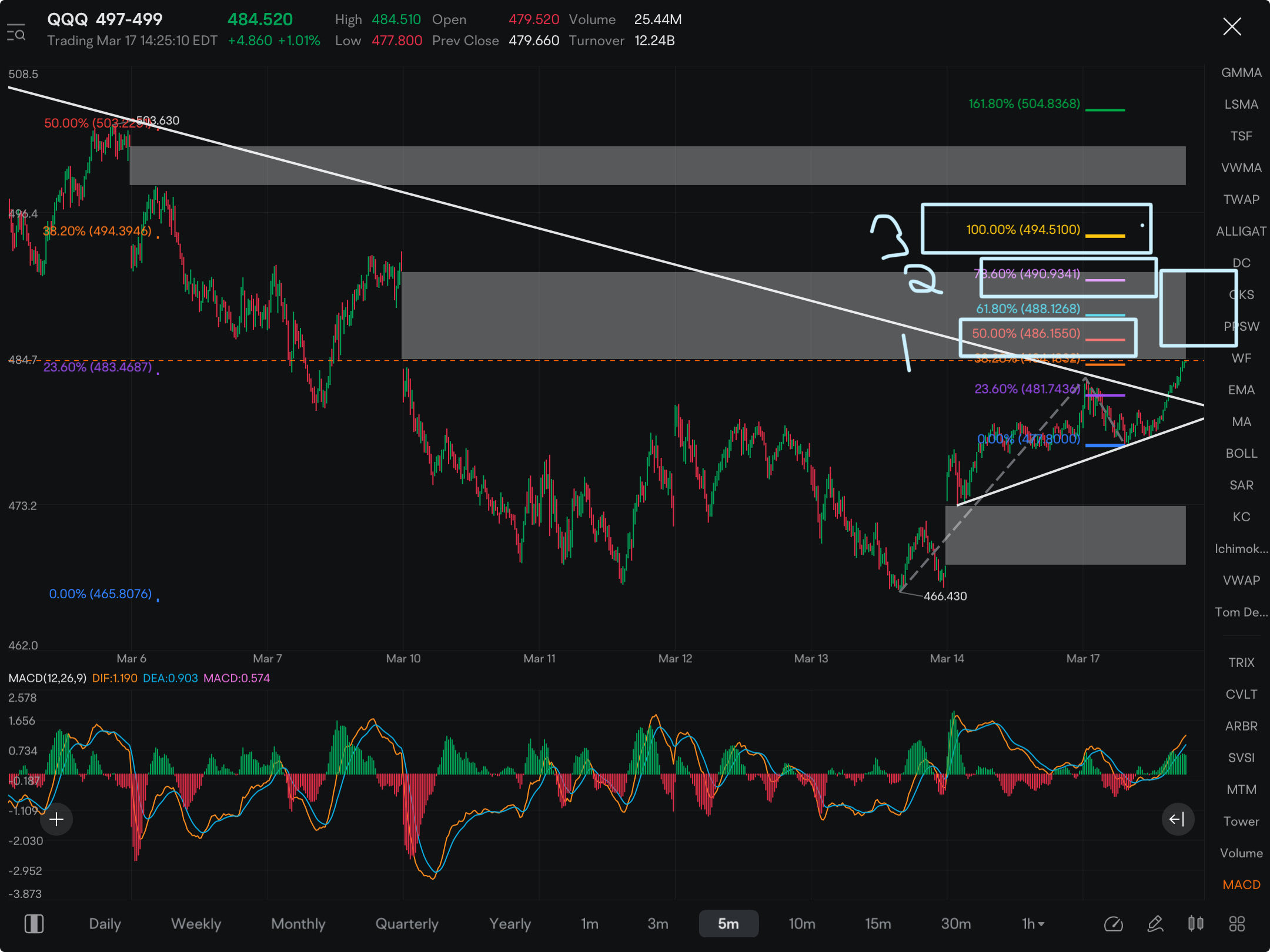
Task: Open the candlestick chart style icon
Action: (1195, 924)
